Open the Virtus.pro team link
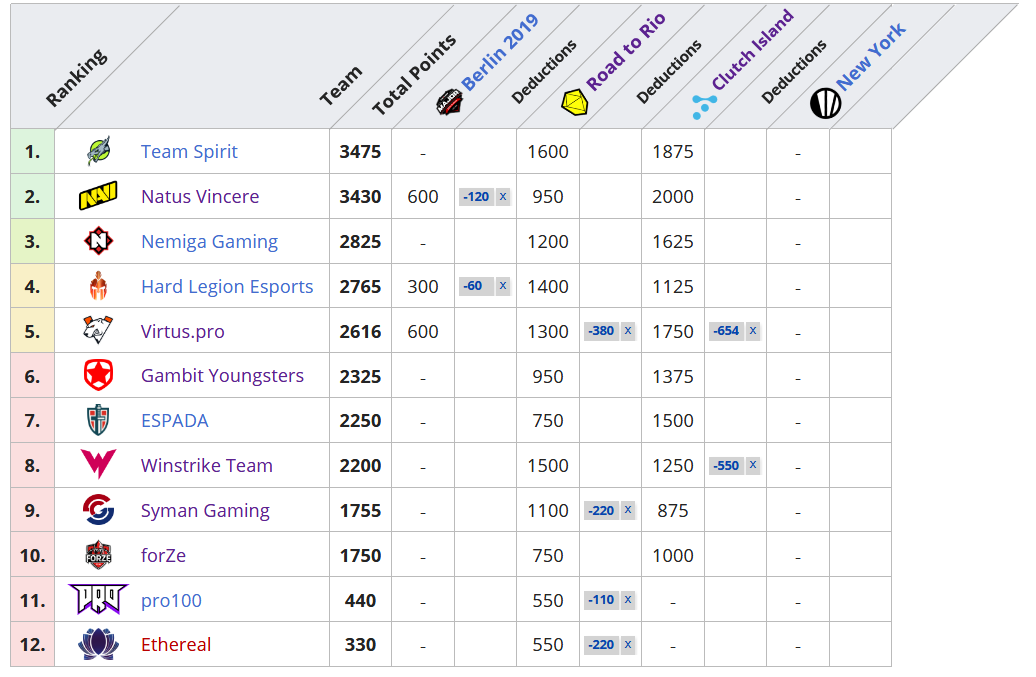Viewport: 1036px width, 677px height. [182, 332]
